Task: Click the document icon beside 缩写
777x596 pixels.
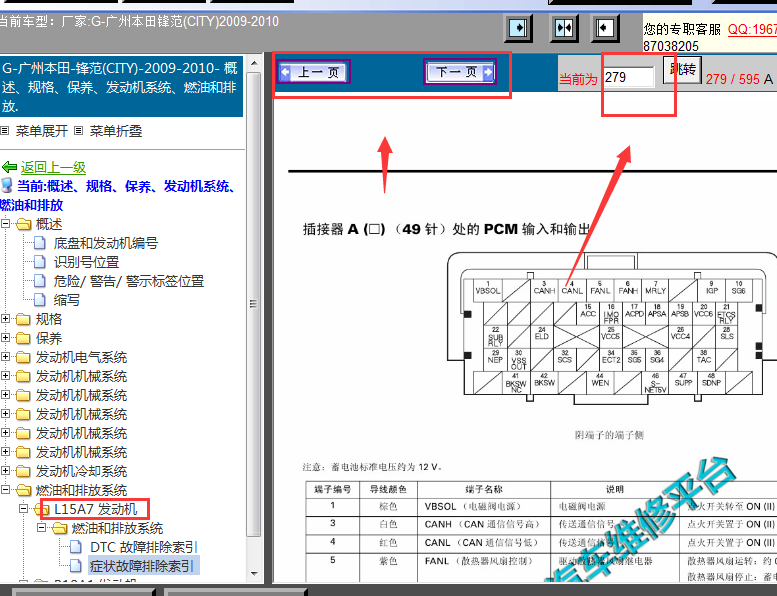Action: (x=40, y=299)
